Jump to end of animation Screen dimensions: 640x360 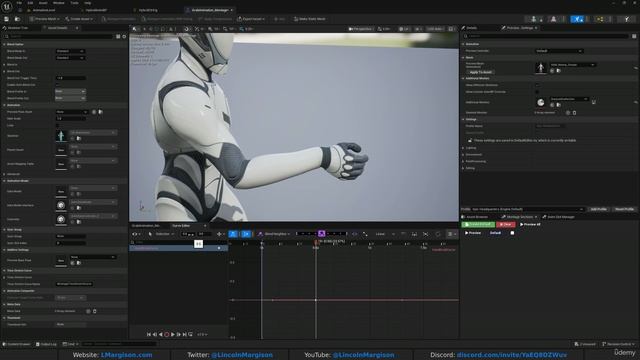[x=184, y=334]
